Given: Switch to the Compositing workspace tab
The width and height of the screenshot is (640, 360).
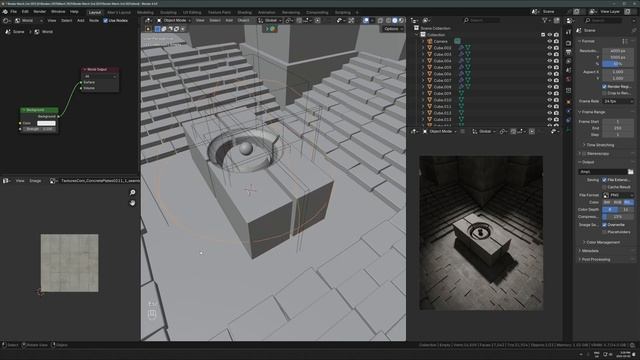Looking at the screenshot, I should (317, 13).
